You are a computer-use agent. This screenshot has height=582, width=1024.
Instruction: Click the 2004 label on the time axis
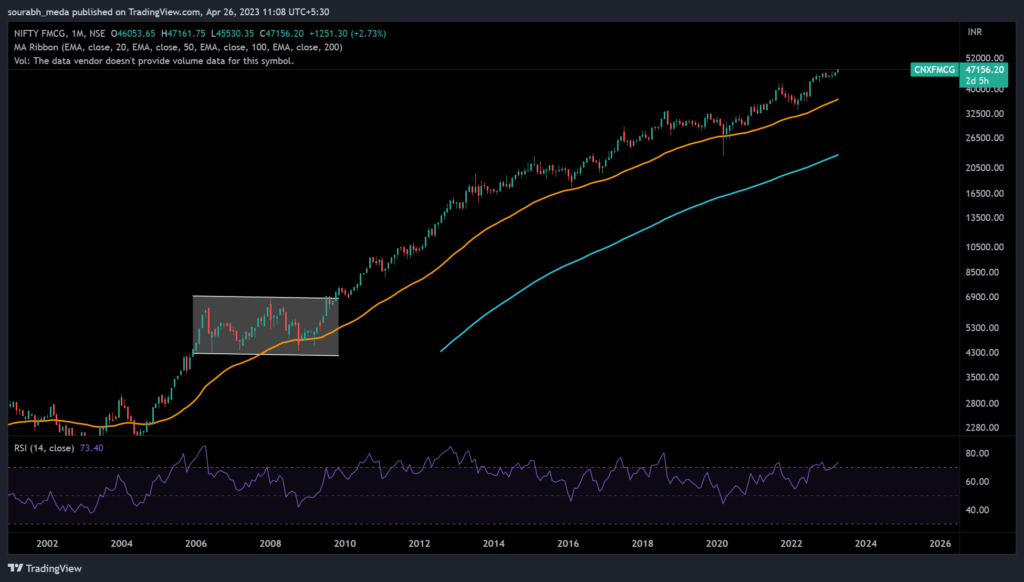tap(121, 543)
